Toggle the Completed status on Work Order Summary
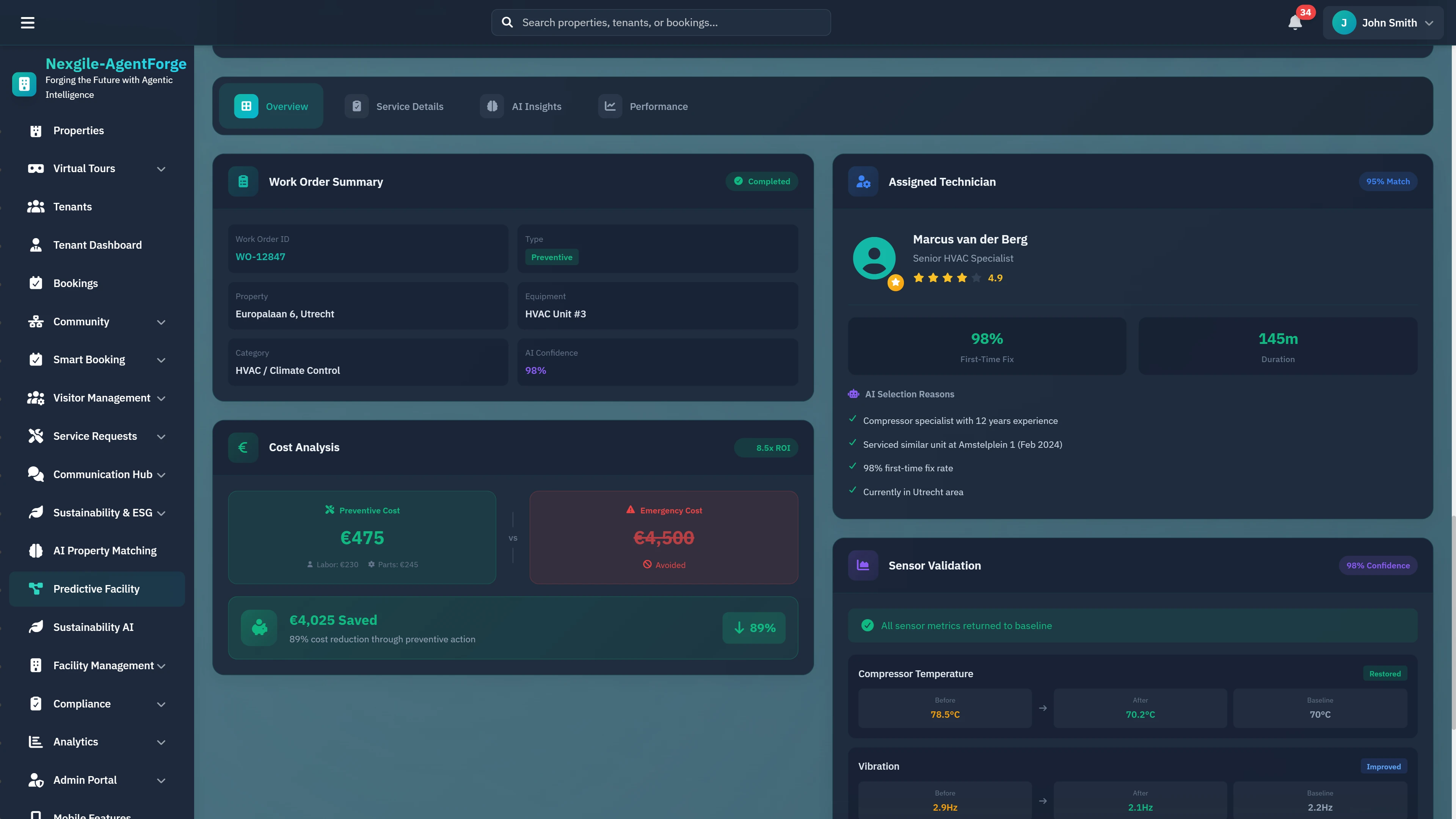 pyautogui.click(x=761, y=181)
